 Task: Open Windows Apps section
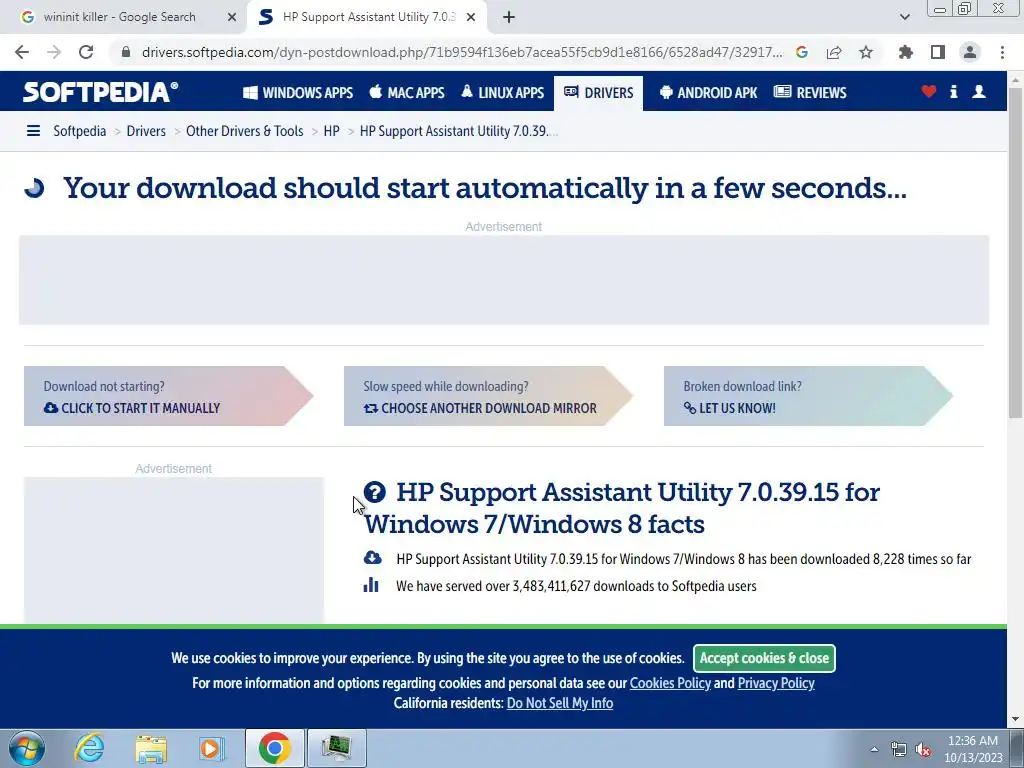pos(298,93)
